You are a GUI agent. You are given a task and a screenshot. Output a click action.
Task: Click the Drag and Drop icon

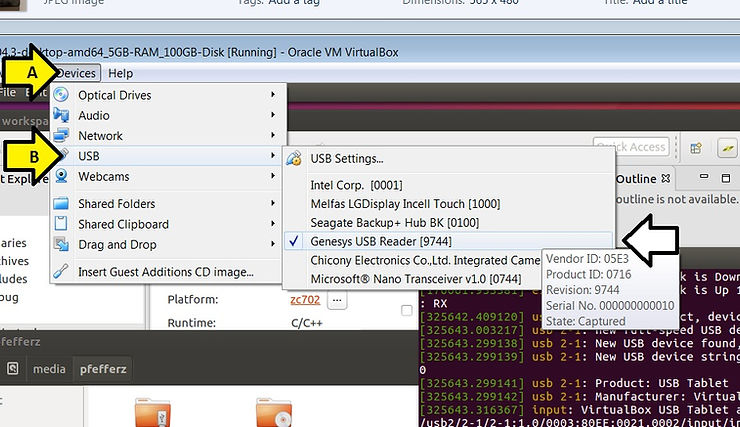coord(62,244)
